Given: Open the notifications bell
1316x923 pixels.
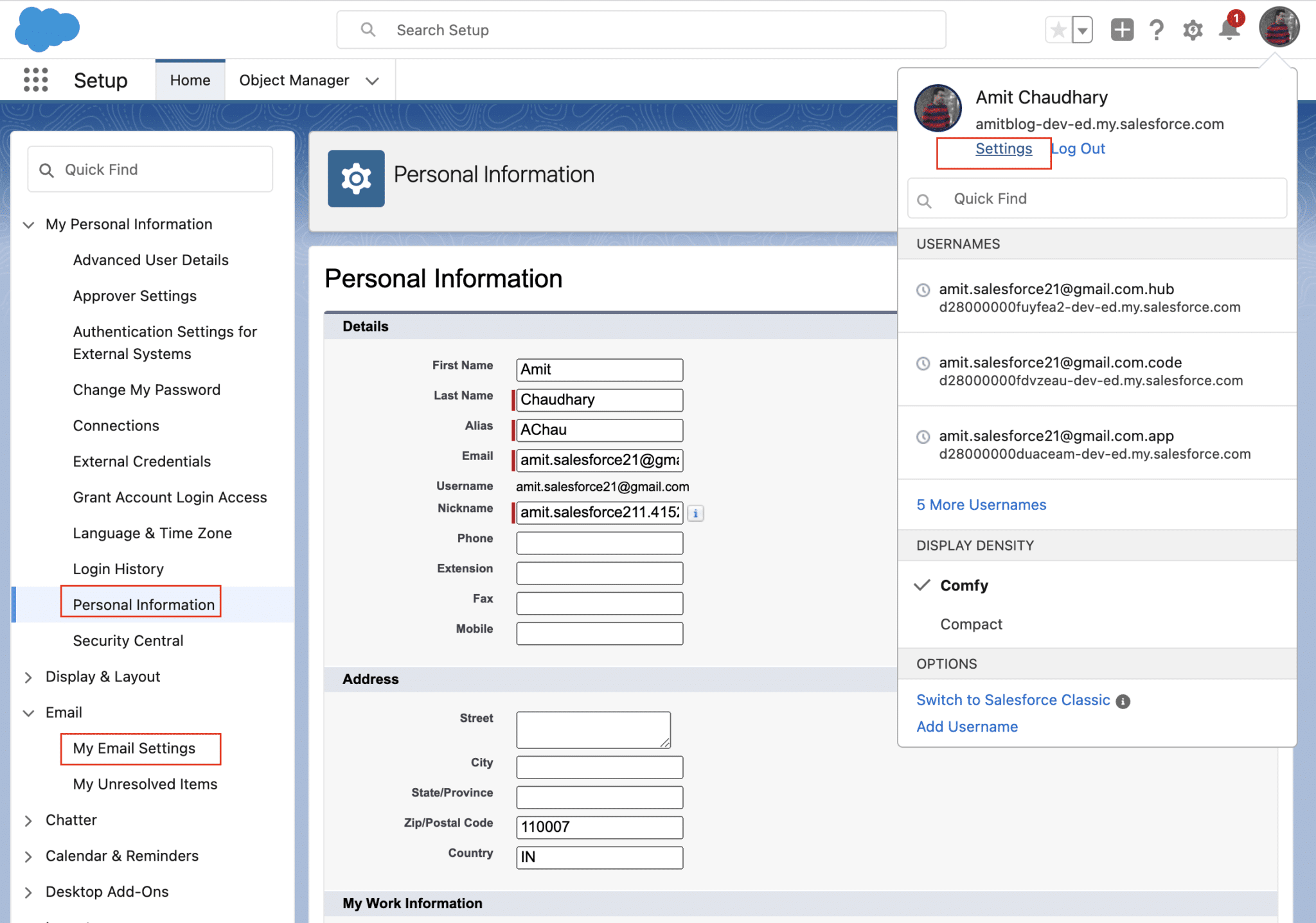Looking at the screenshot, I should [1229, 29].
